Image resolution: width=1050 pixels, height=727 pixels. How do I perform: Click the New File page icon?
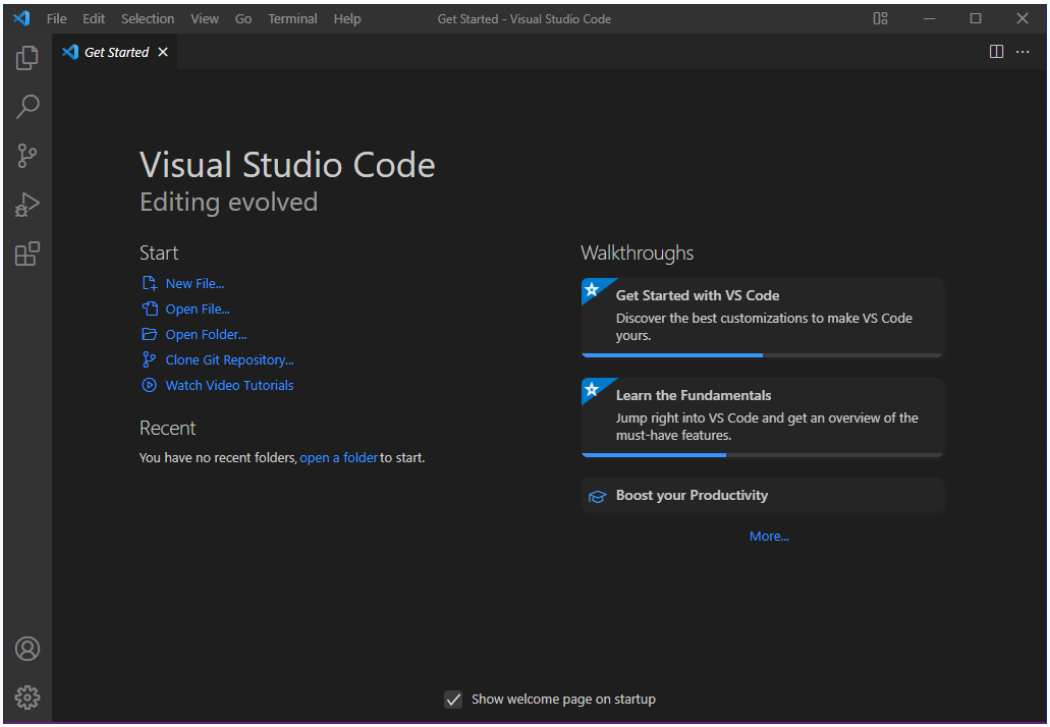[149, 283]
